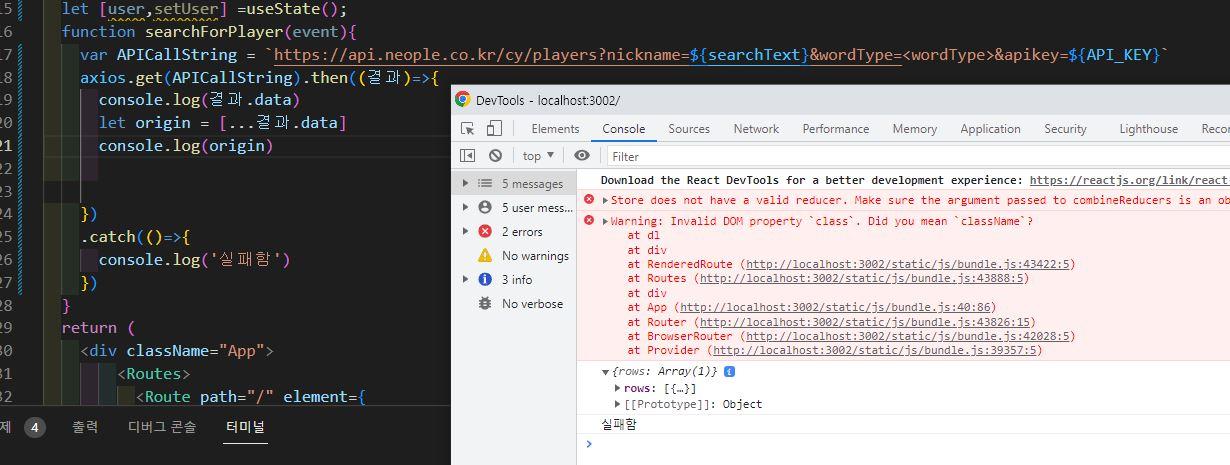Clear the console with the ban icon
This screenshot has width=1230, height=465.
495,156
